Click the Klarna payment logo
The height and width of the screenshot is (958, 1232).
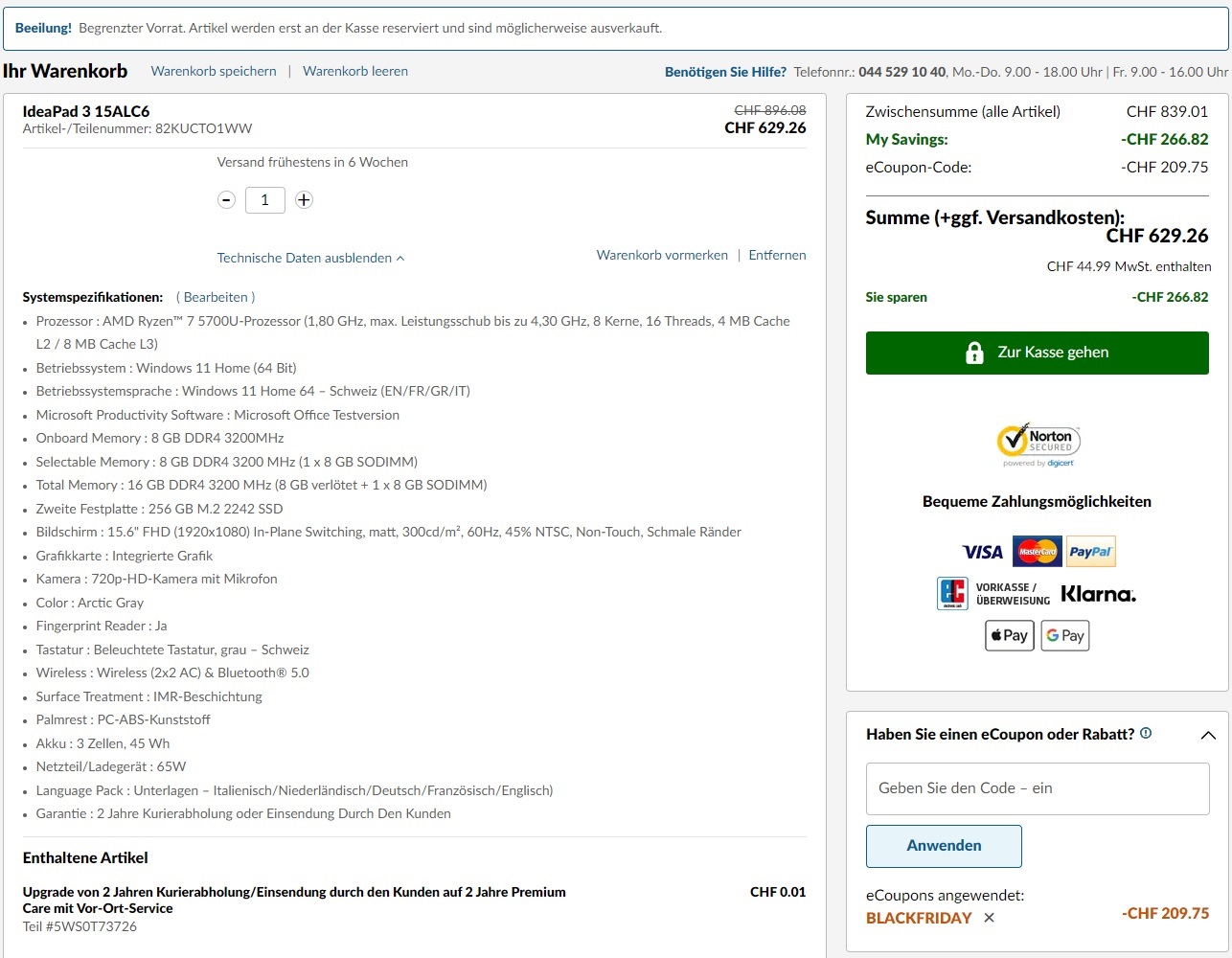(x=1098, y=594)
